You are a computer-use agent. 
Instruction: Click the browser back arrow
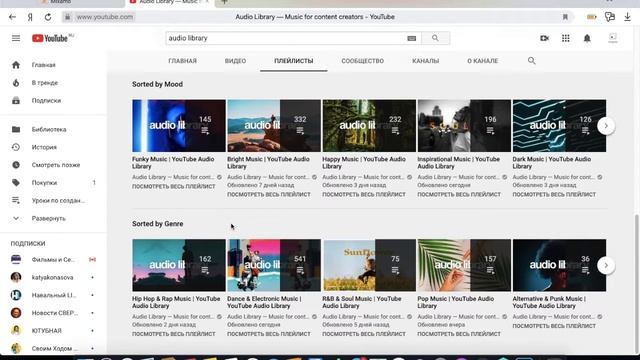click(12, 17)
